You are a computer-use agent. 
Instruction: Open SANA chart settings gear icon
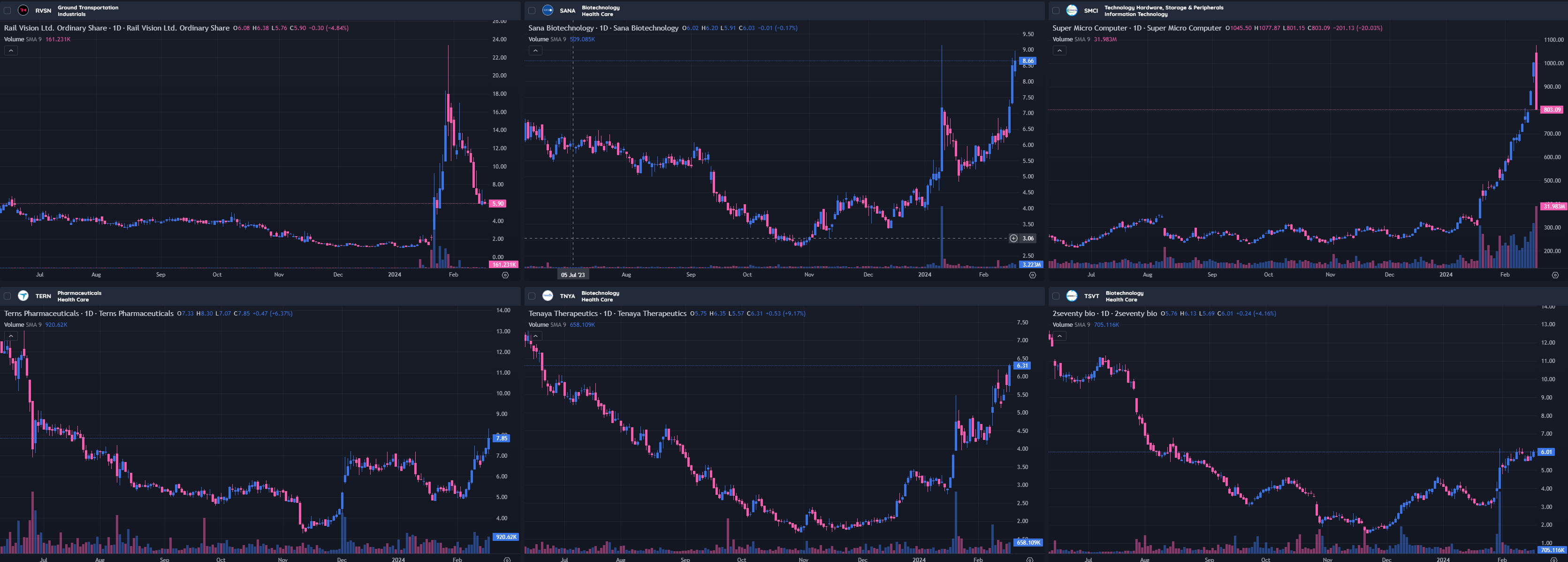click(1032, 275)
